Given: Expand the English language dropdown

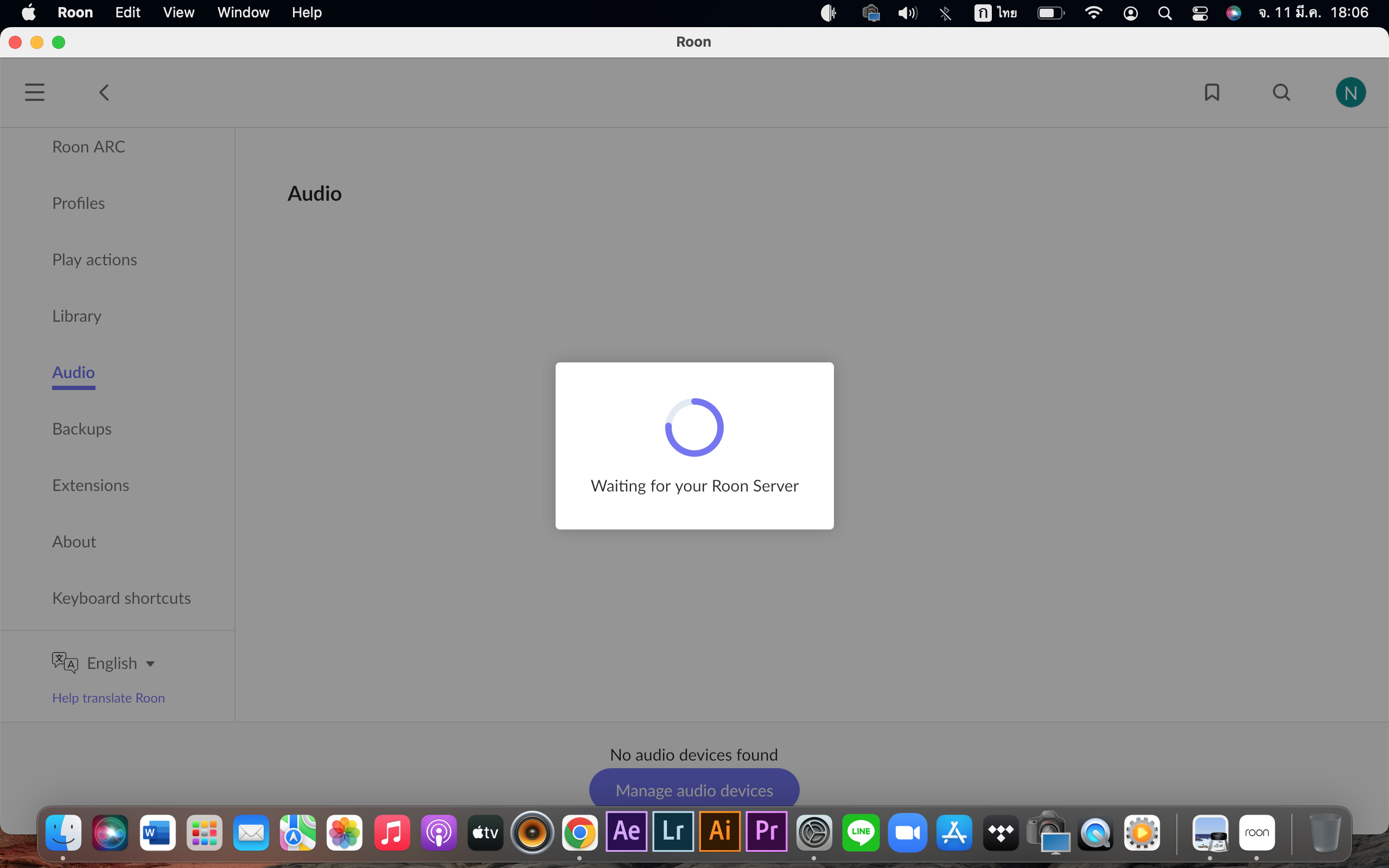Looking at the screenshot, I should coord(120,663).
